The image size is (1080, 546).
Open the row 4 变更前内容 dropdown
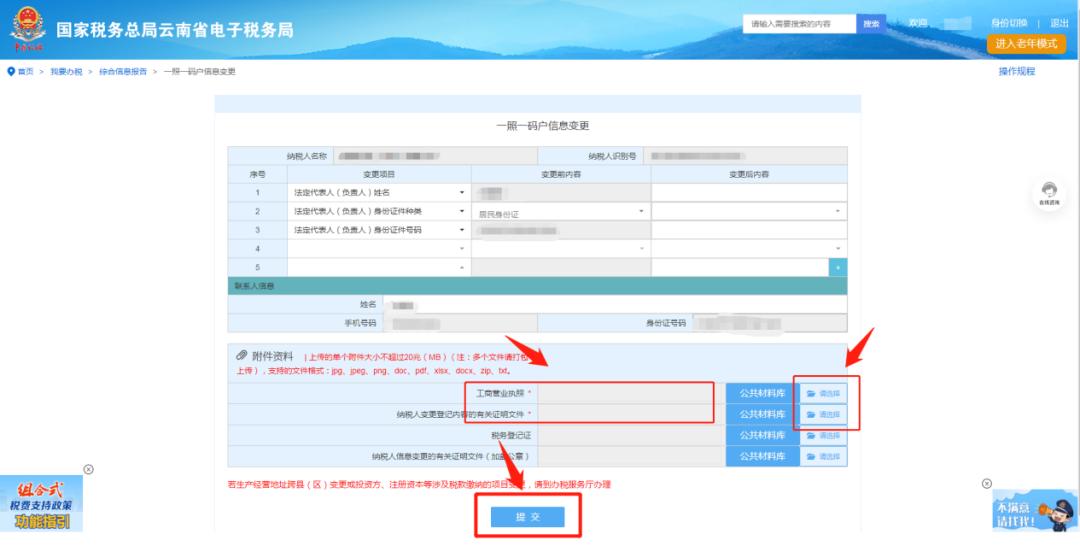click(x=561, y=249)
